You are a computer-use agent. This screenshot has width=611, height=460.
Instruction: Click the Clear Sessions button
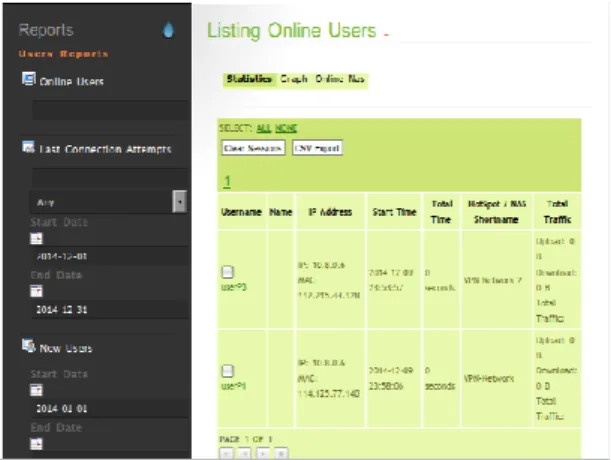(253, 148)
